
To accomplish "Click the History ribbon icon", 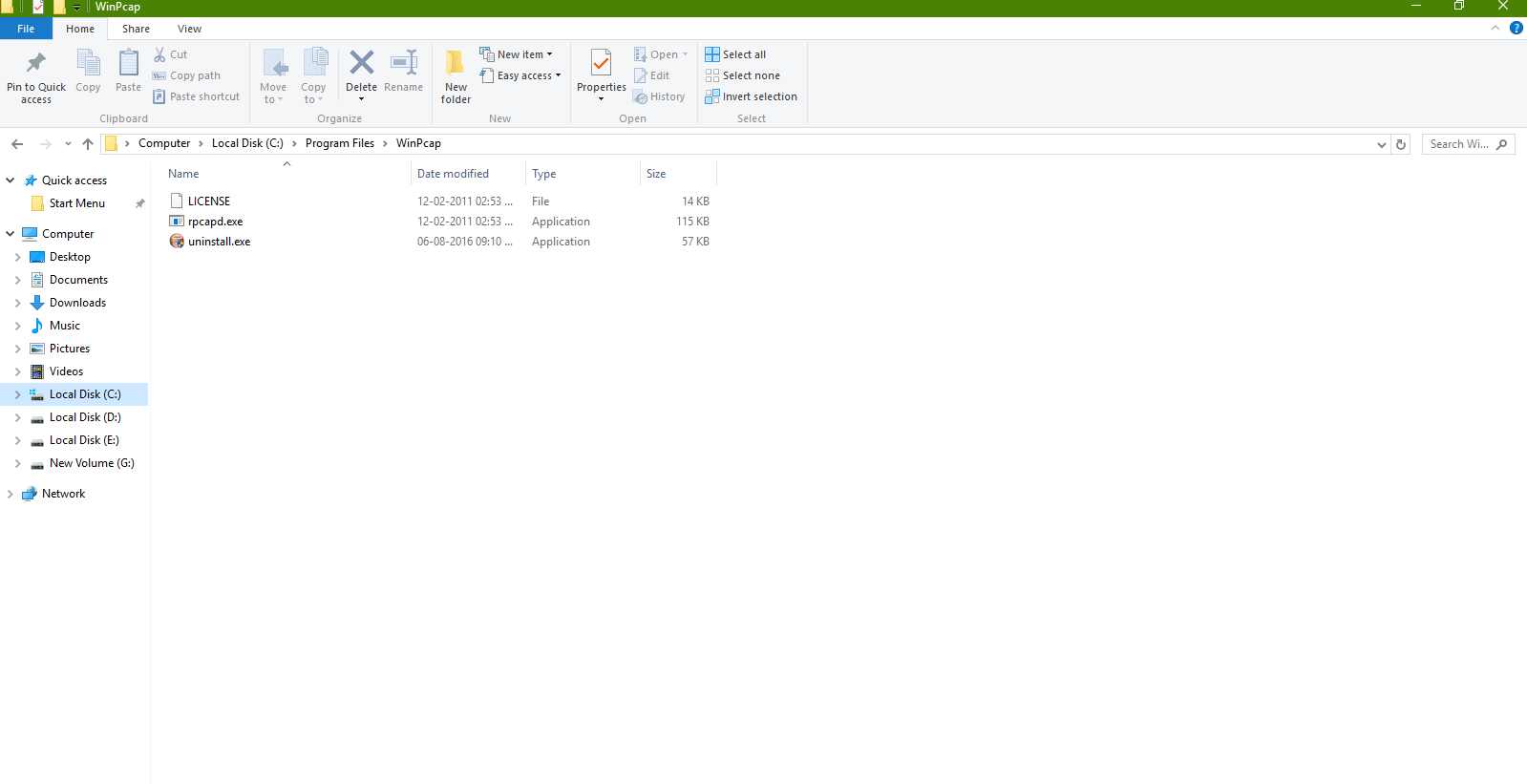I will click(640, 96).
